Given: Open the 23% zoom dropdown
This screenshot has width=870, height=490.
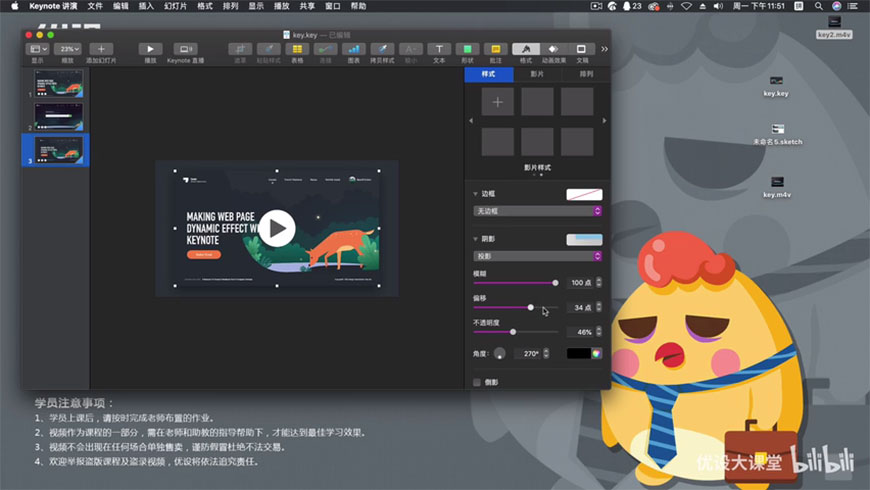Looking at the screenshot, I should coord(68,49).
